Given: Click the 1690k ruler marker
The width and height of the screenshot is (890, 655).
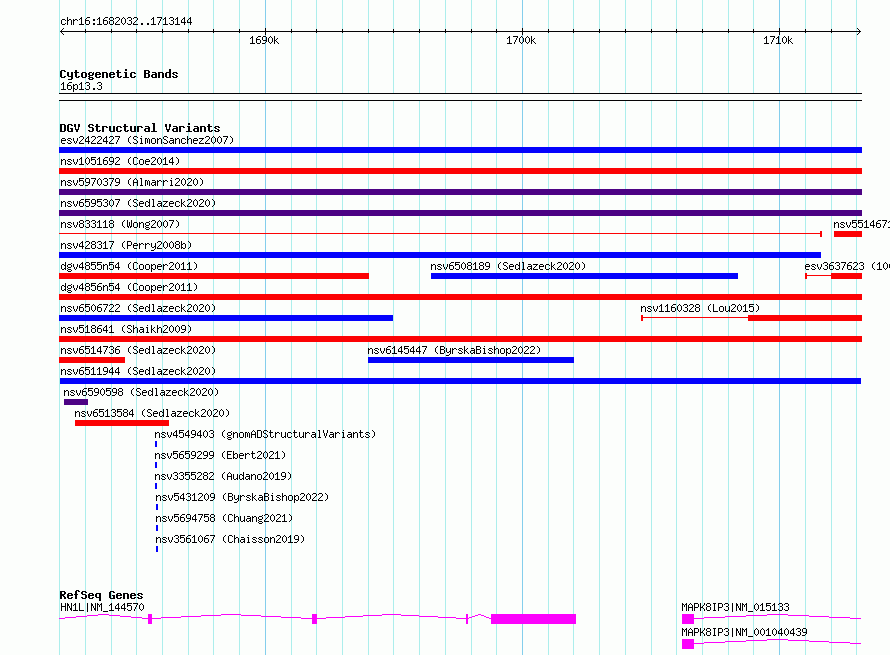Looking at the screenshot, I should (x=264, y=40).
